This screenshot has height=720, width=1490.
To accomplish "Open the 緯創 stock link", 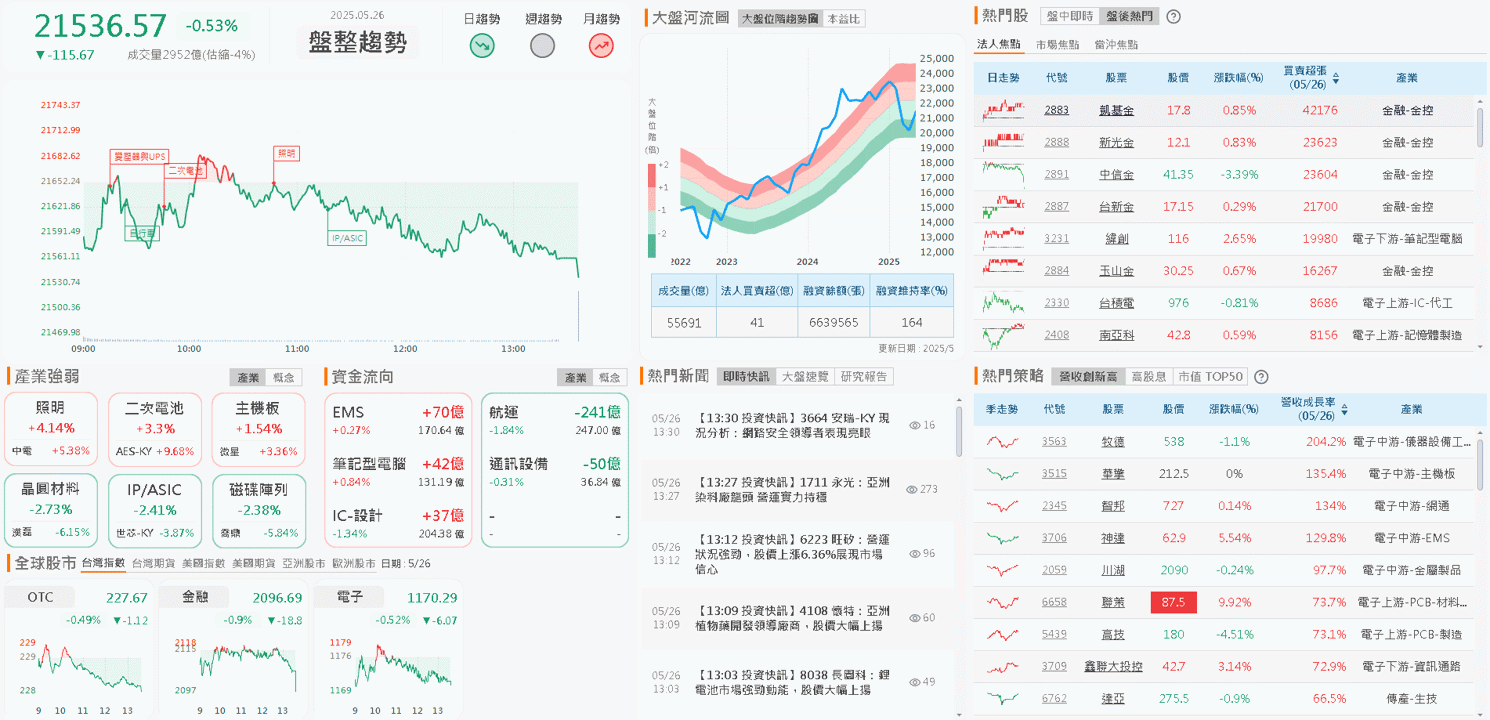I will point(1116,238).
